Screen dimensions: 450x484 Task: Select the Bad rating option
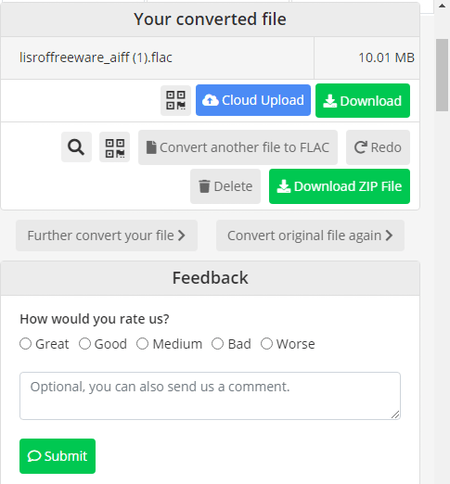pos(218,344)
